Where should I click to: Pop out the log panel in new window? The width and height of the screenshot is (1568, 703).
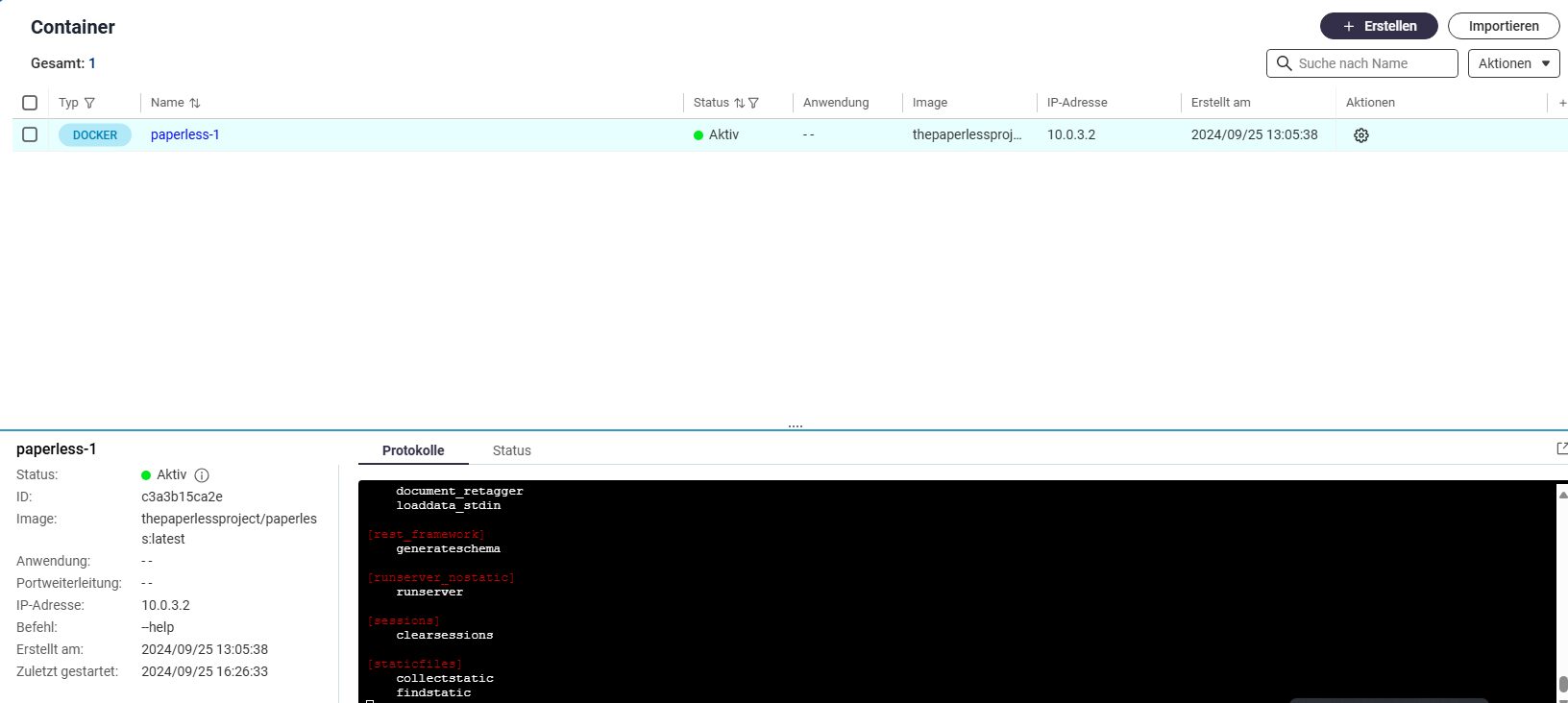click(1561, 448)
